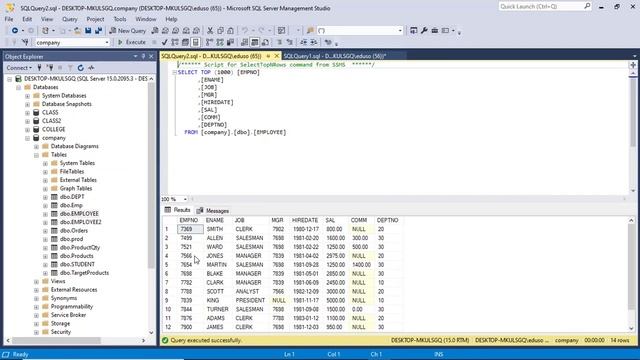The image size is (640, 360).
Task: Click the SAL cell 5000.00
Action: (336, 300)
